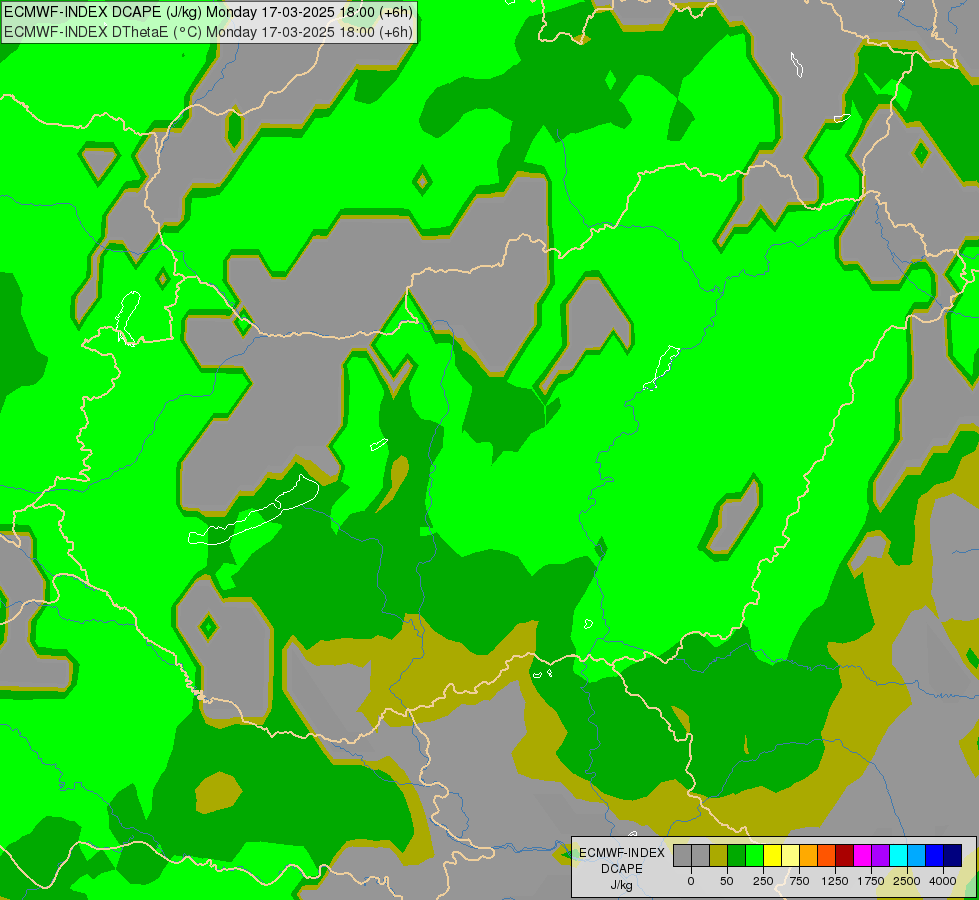
Task: Select the '1250' legend value label
Action: [835, 881]
